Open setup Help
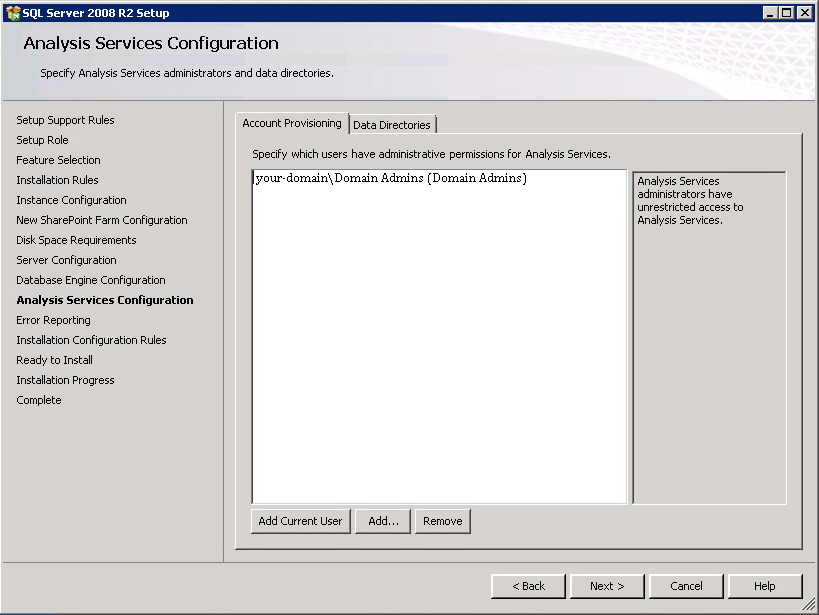This screenshot has height=615, width=819. pyautogui.click(x=765, y=586)
